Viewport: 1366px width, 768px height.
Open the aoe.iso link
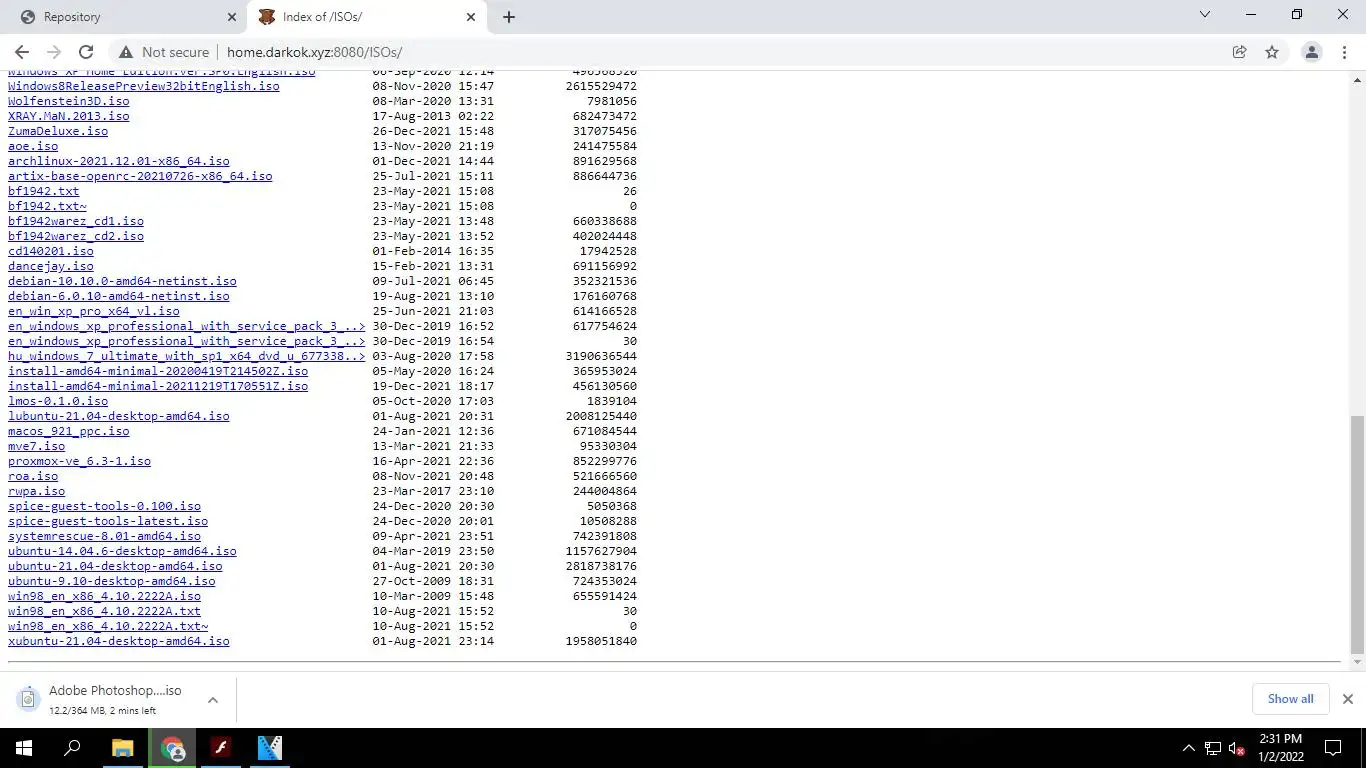[33, 146]
